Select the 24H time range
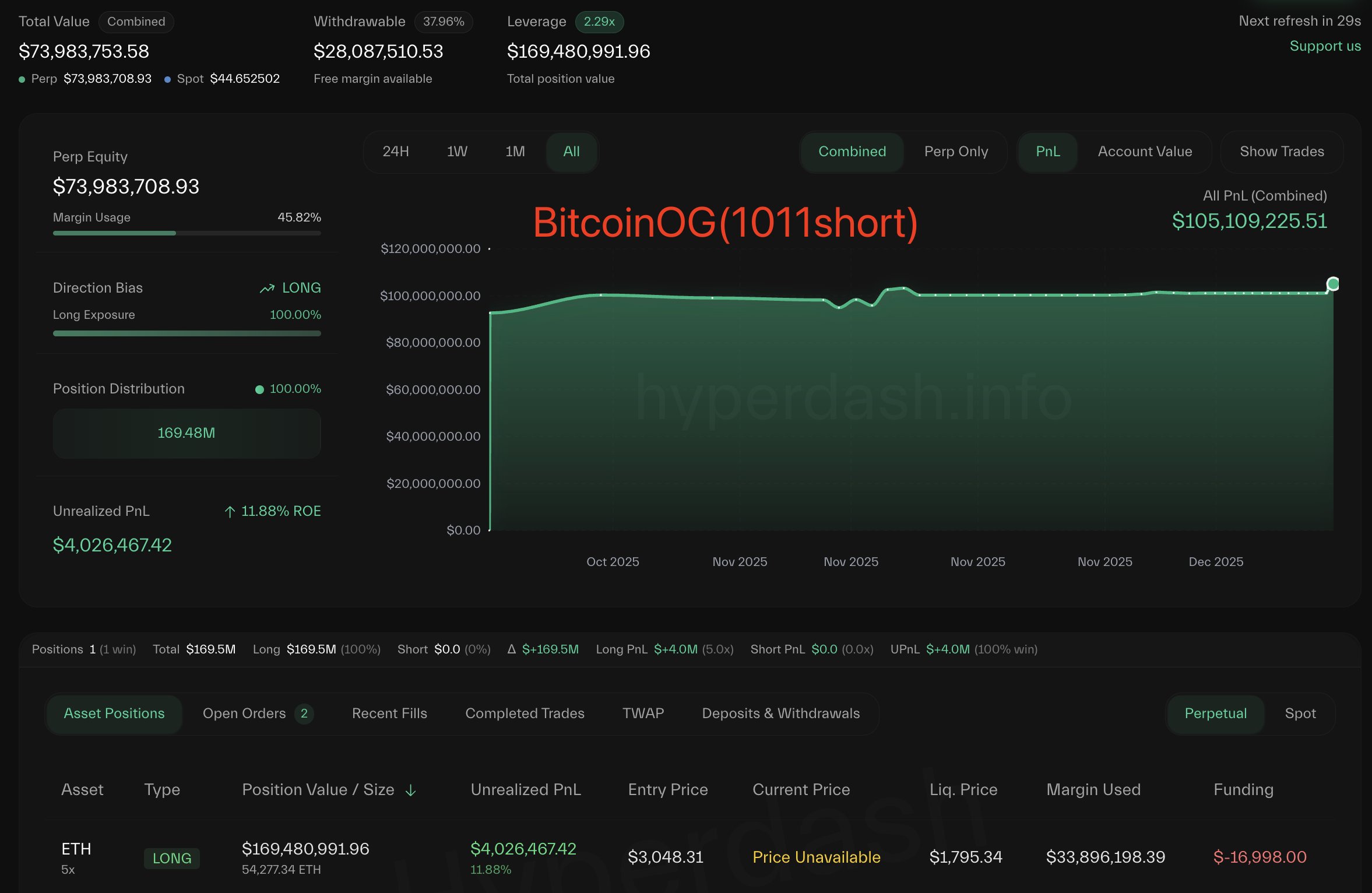The image size is (1372, 893). pyautogui.click(x=395, y=152)
